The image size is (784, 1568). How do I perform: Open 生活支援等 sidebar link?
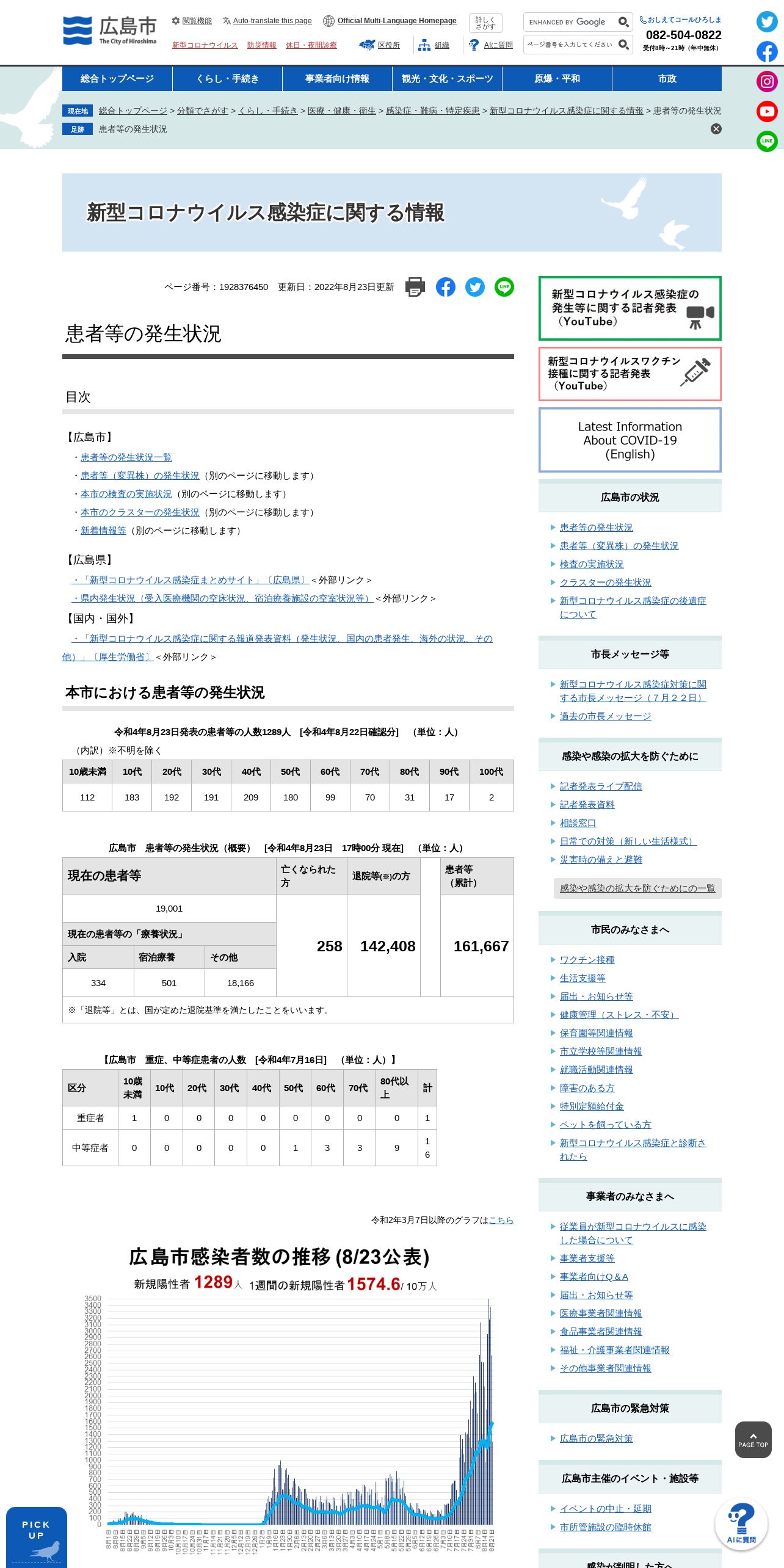pos(583,978)
